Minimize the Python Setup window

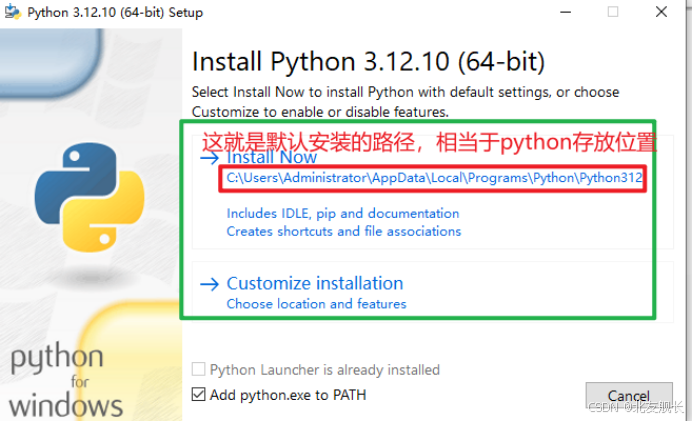565,12
